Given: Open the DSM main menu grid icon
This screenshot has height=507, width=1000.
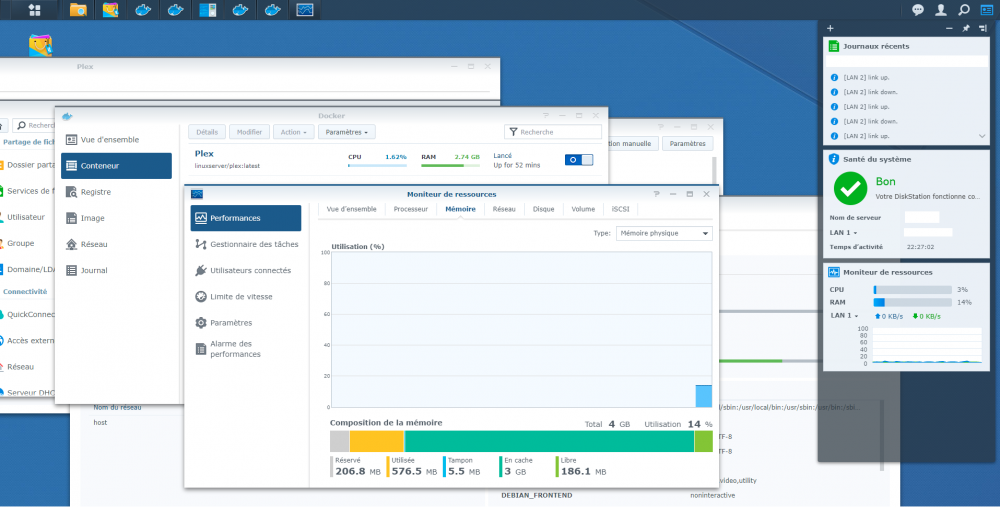Looking at the screenshot, I should click(35, 10).
